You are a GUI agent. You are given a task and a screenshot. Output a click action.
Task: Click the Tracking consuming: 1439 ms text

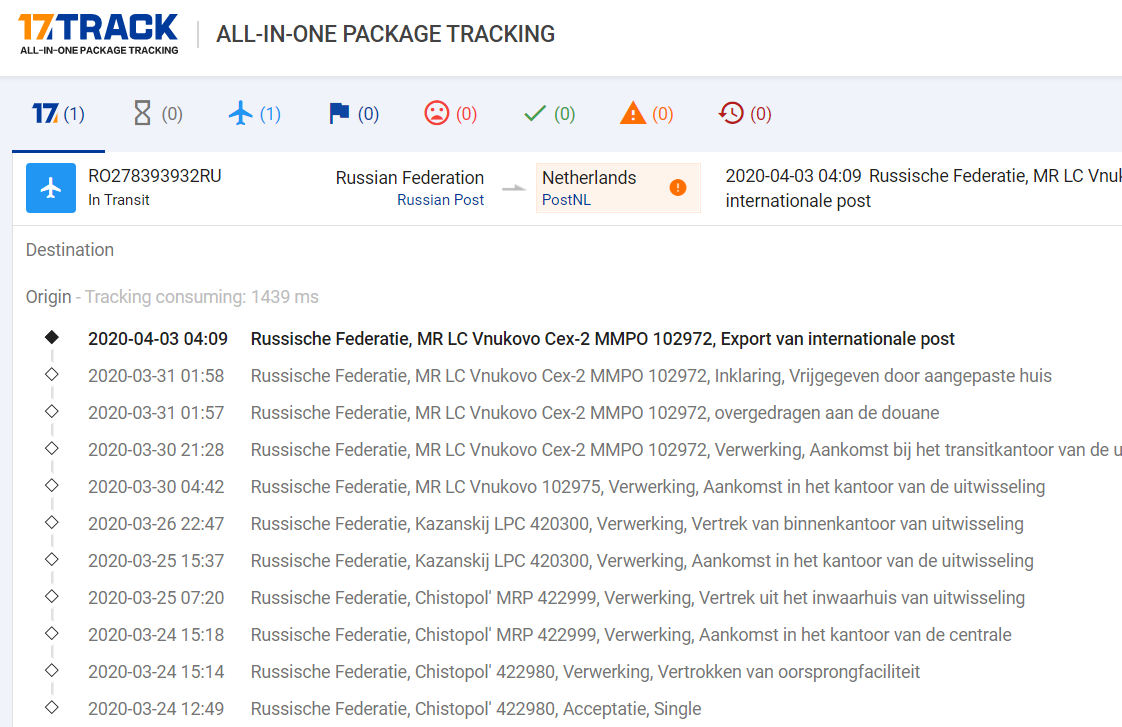point(202,297)
